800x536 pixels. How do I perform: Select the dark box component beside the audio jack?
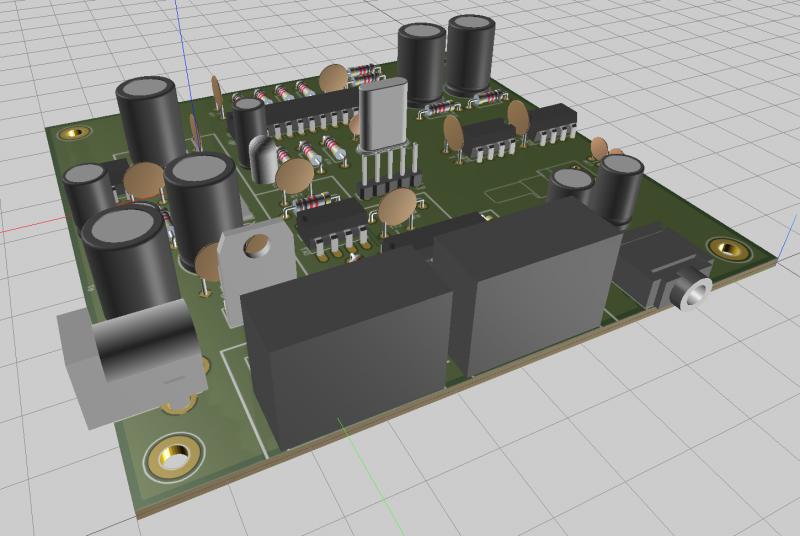coord(528,286)
